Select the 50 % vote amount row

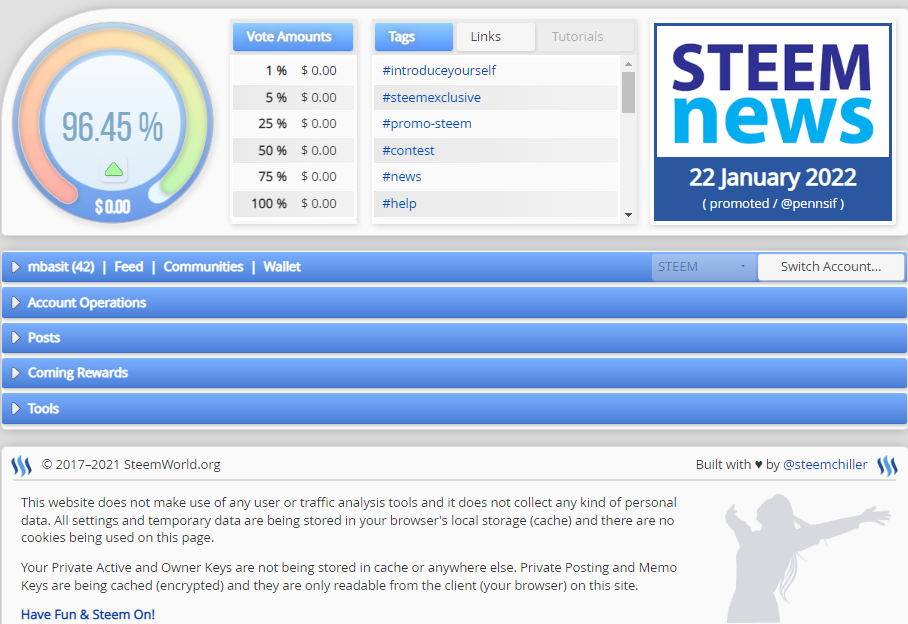click(x=294, y=151)
